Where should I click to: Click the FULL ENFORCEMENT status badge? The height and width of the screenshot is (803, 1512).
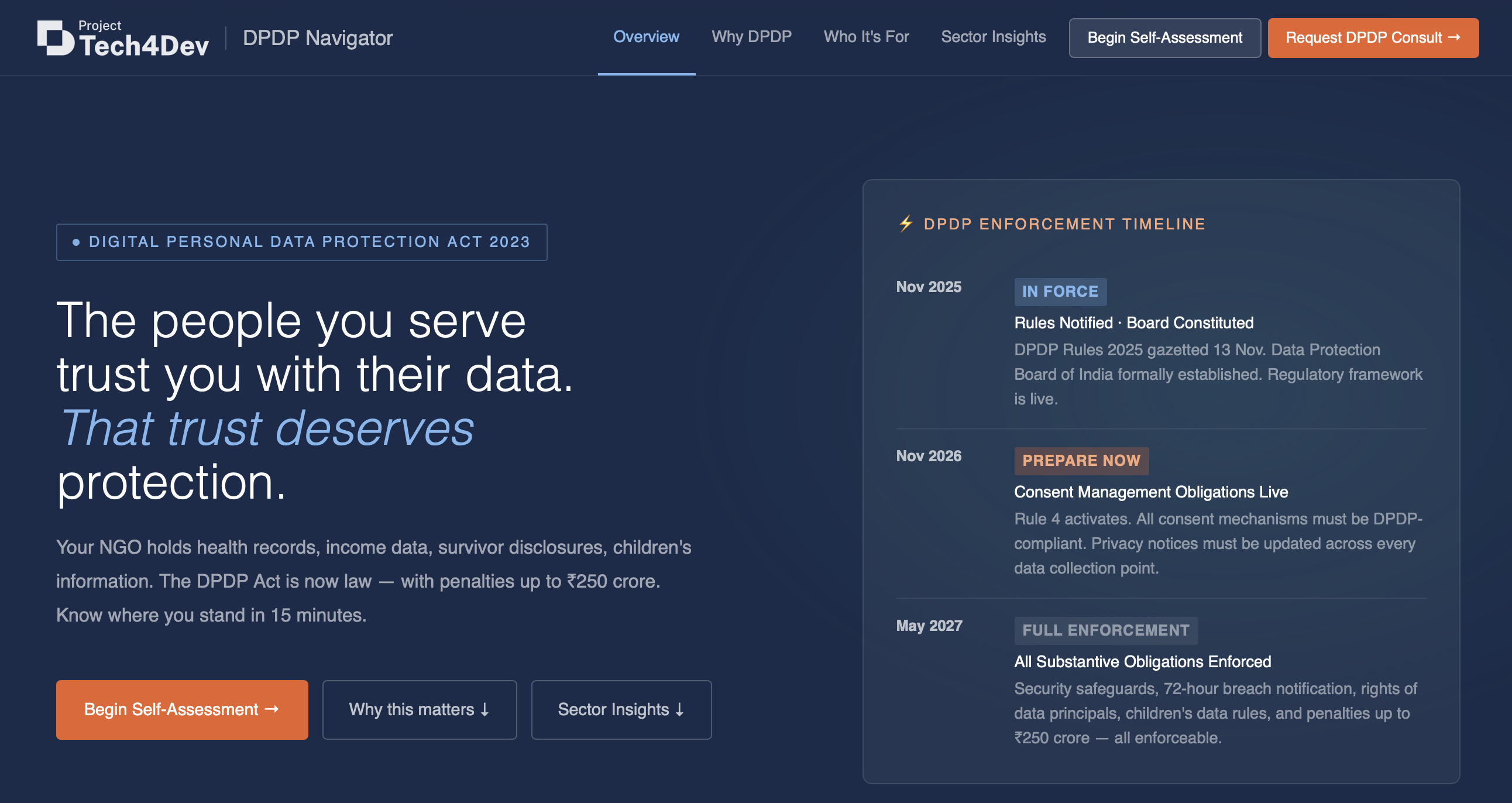coord(1106,630)
